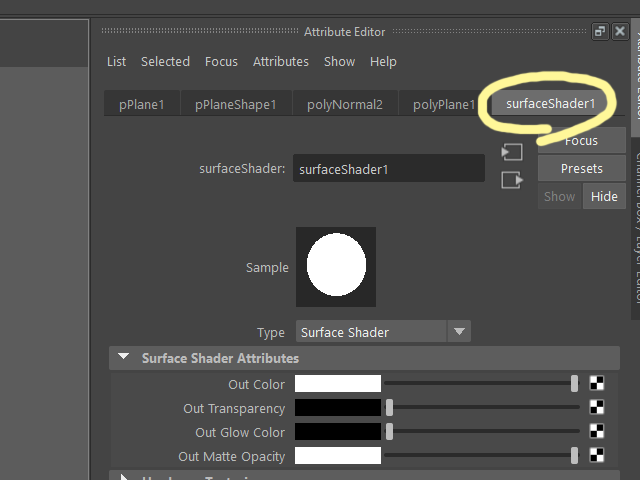Viewport: 640px width, 480px height.
Task: Open the Attributes menu
Action: [281, 62]
